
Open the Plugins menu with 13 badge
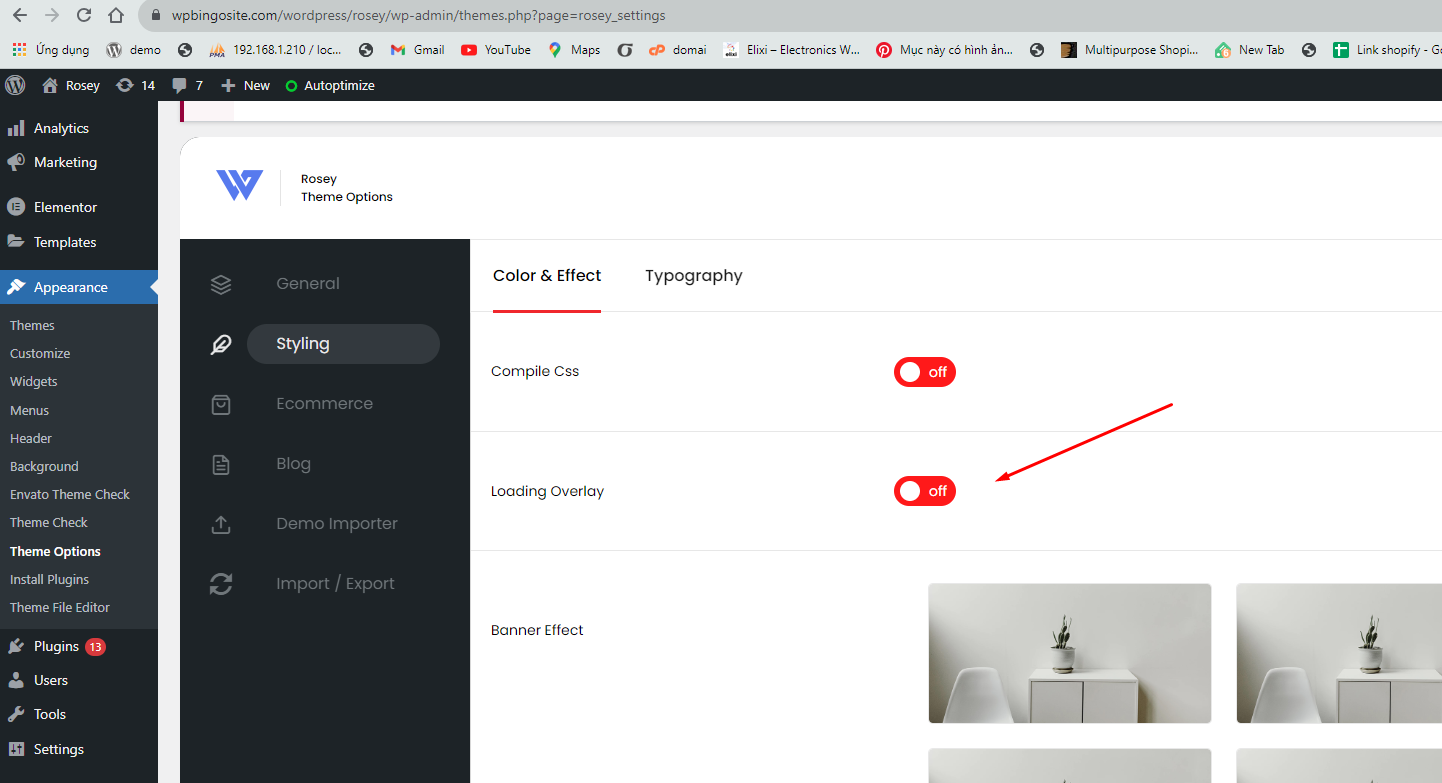pos(79,646)
